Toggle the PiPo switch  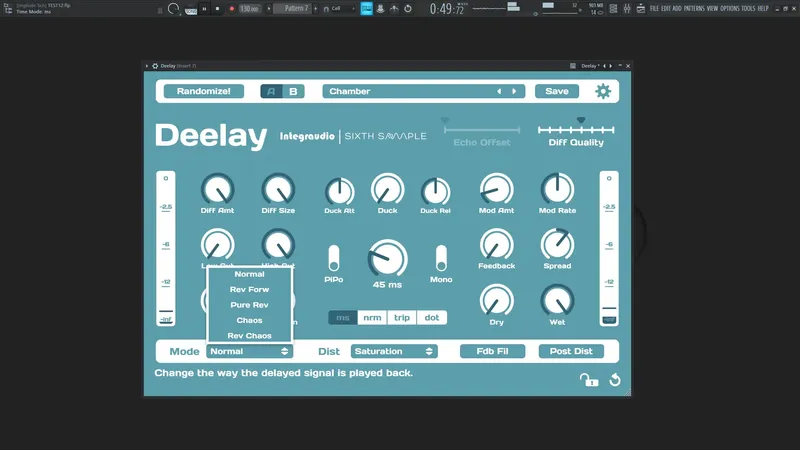point(334,258)
